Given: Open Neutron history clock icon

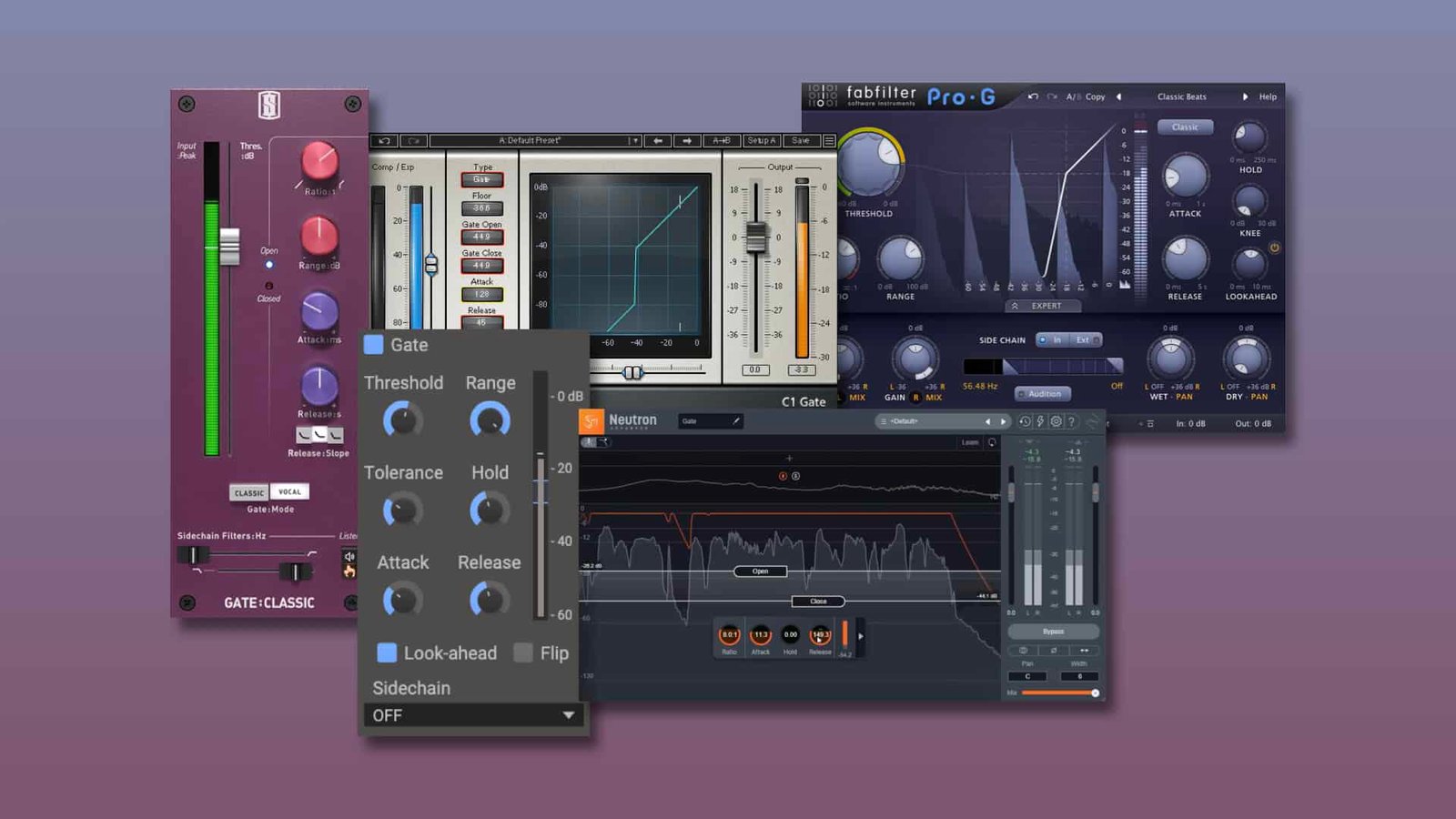Looking at the screenshot, I should [x=1025, y=421].
